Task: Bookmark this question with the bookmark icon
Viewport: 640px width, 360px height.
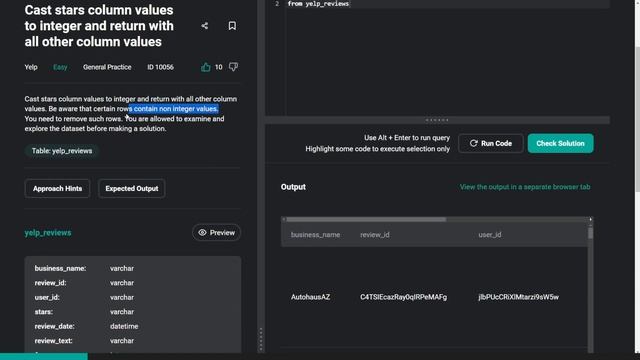Action: 232,26
